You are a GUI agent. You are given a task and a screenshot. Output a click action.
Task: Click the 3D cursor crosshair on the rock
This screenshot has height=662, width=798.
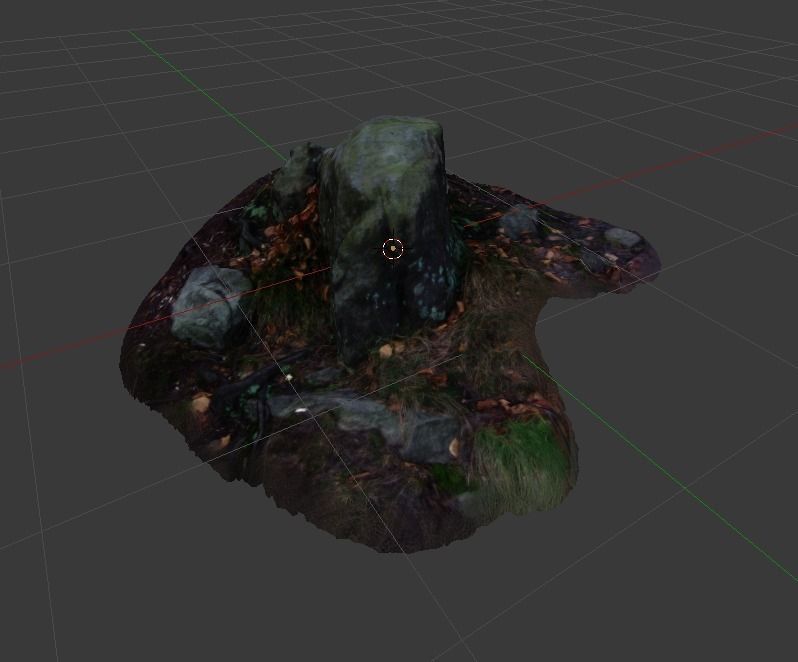point(393,249)
